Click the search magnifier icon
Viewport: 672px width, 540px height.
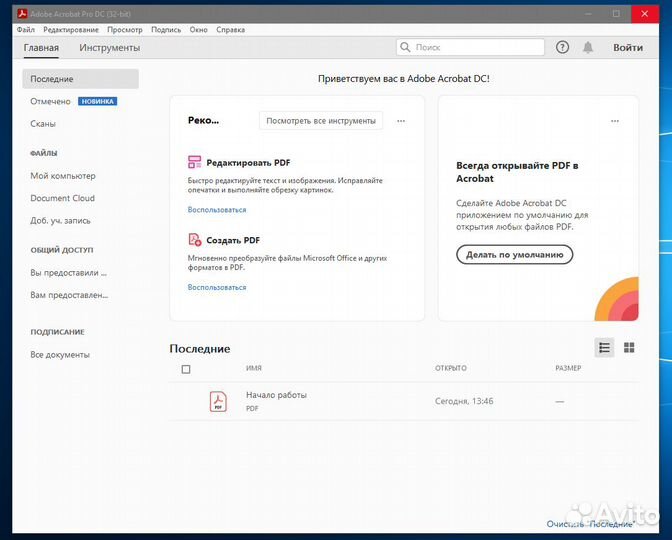click(x=405, y=47)
